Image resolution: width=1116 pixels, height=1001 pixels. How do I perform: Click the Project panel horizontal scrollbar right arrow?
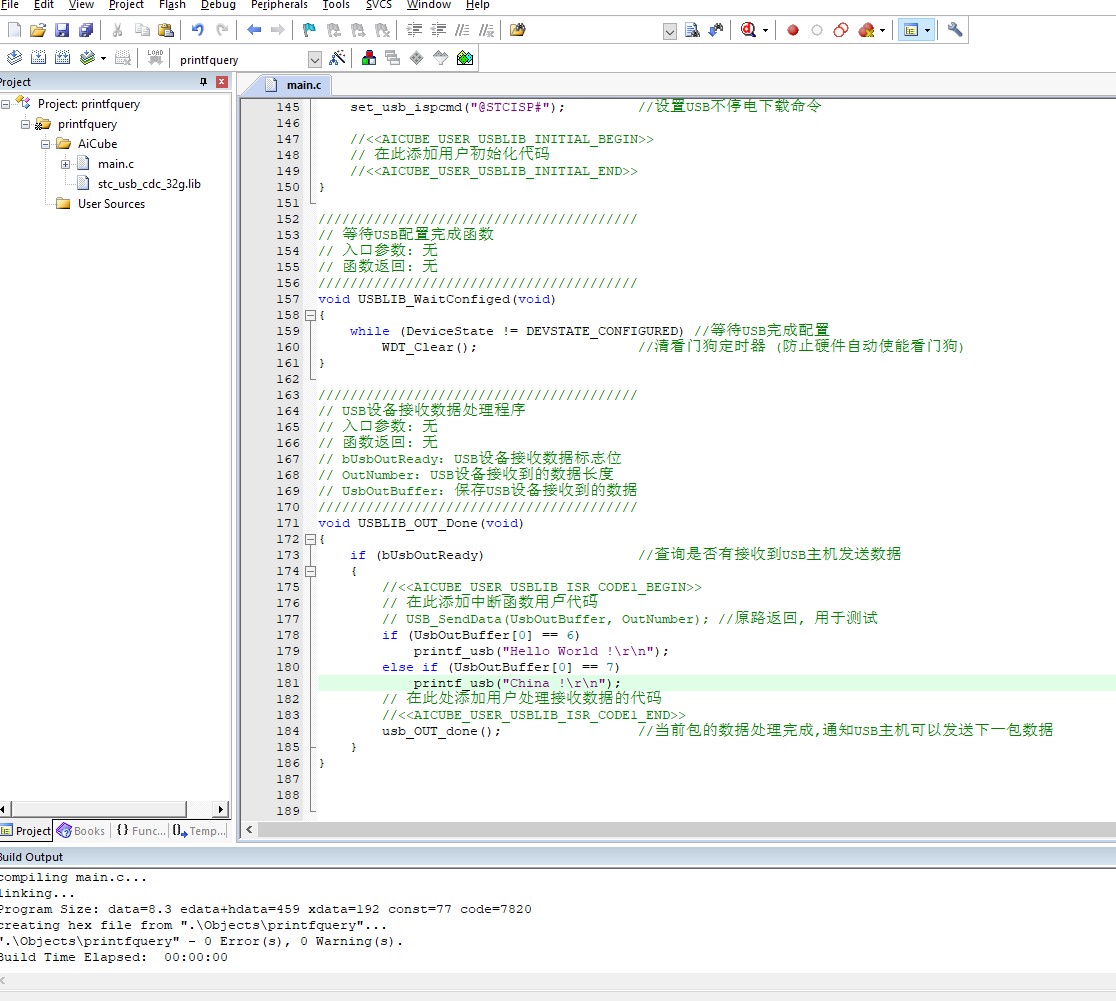[221, 809]
